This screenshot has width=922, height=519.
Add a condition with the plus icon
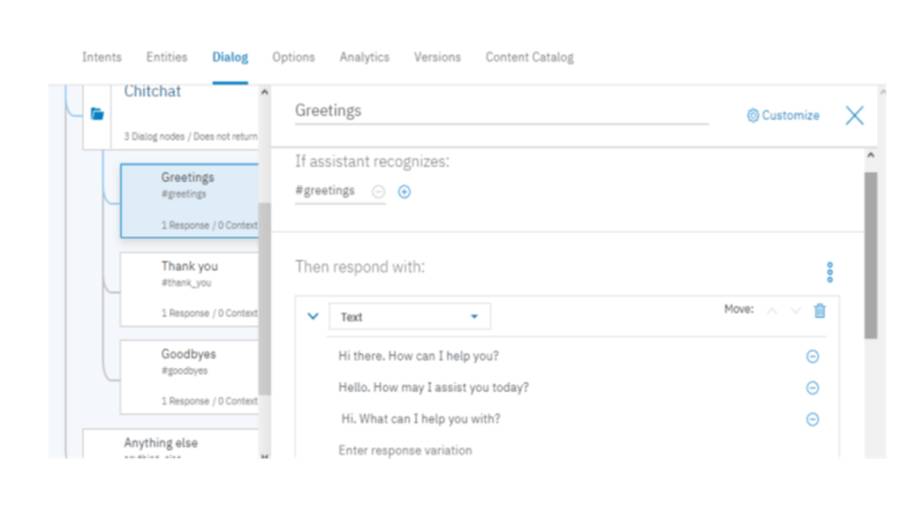pyautogui.click(x=404, y=192)
